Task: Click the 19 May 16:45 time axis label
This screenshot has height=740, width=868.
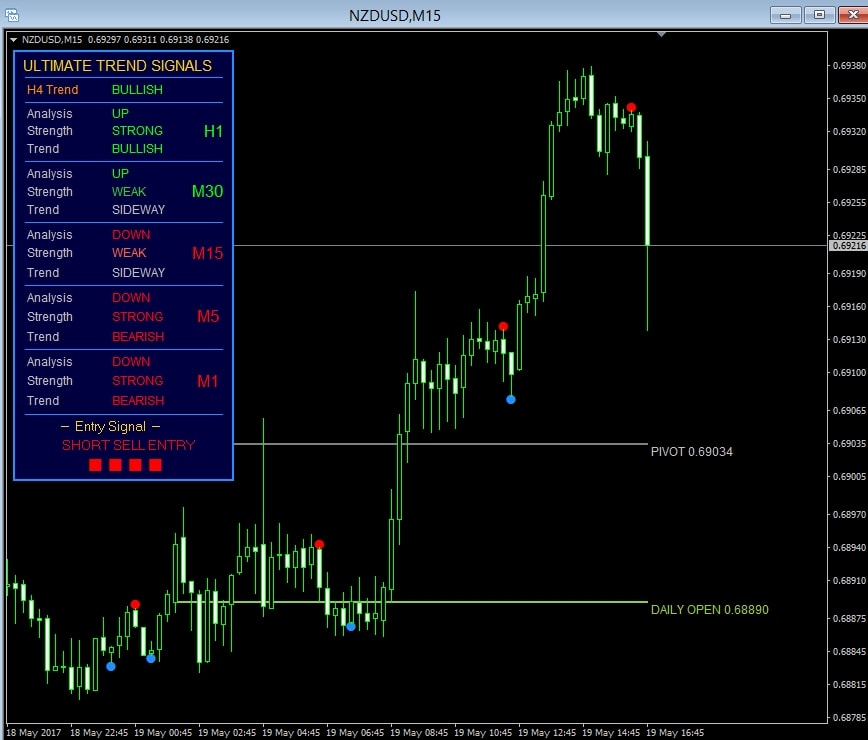Action: click(x=675, y=733)
